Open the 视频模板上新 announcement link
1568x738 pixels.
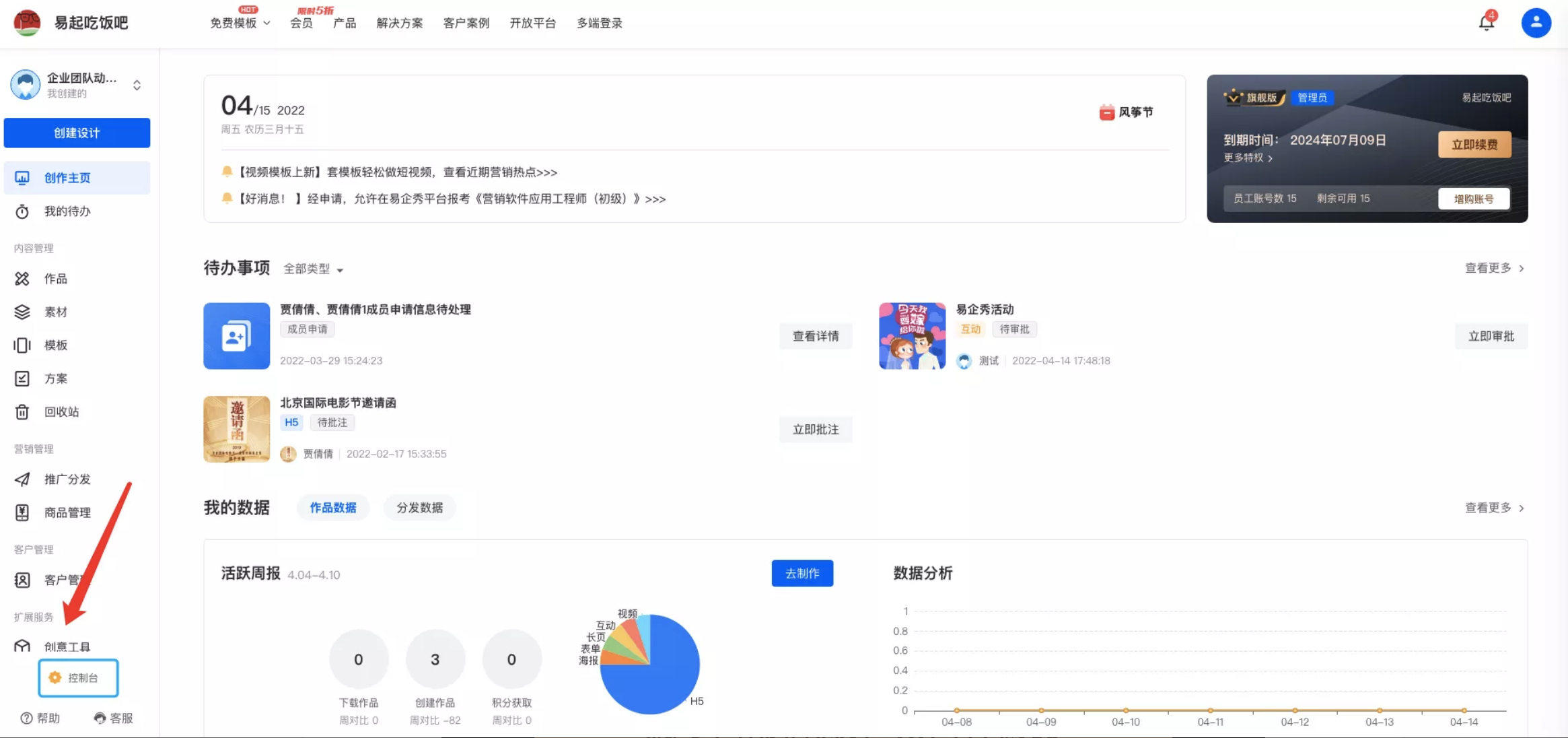pyautogui.click(x=397, y=172)
